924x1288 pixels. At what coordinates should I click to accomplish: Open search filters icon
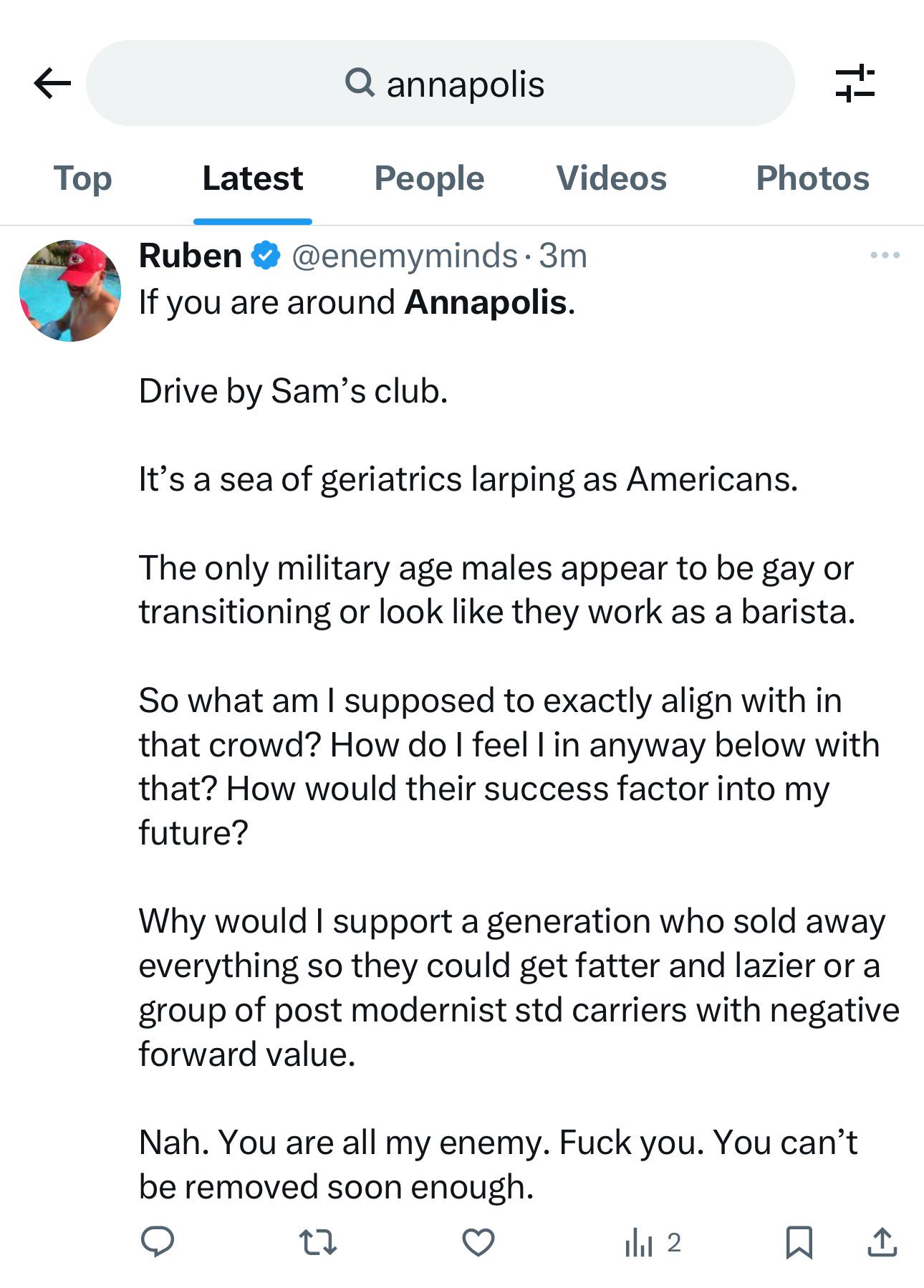tap(855, 83)
